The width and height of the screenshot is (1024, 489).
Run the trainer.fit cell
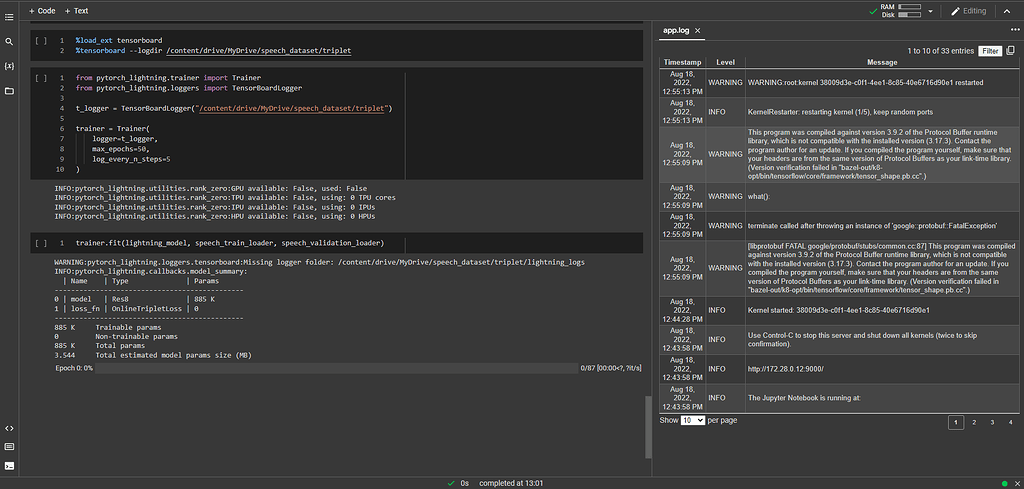pyautogui.click(x=41, y=243)
